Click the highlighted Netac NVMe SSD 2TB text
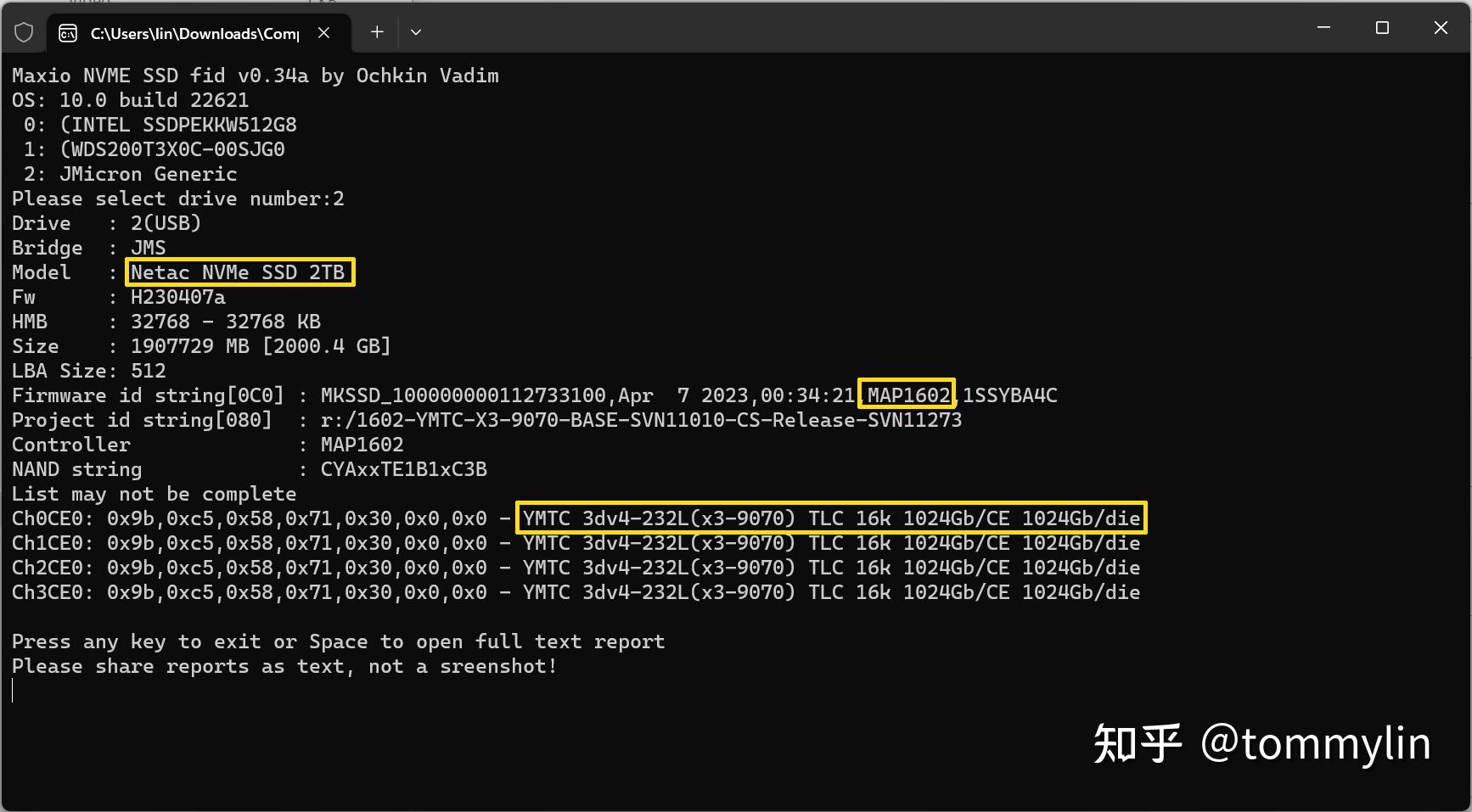Image resolution: width=1472 pixels, height=812 pixels. coord(239,272)
